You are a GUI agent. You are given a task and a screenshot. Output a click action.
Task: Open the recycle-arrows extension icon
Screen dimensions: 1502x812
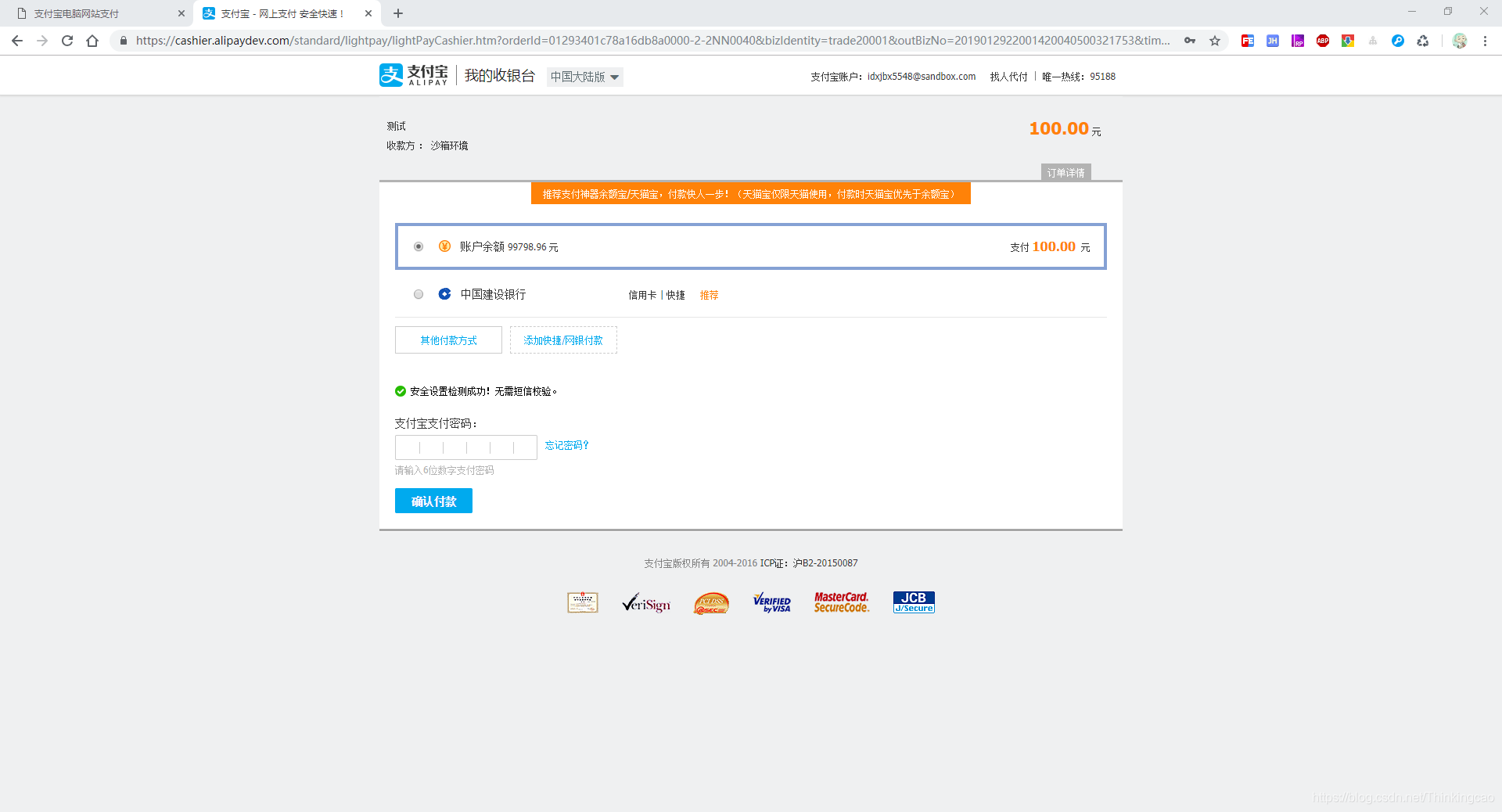click(1423, 41)
